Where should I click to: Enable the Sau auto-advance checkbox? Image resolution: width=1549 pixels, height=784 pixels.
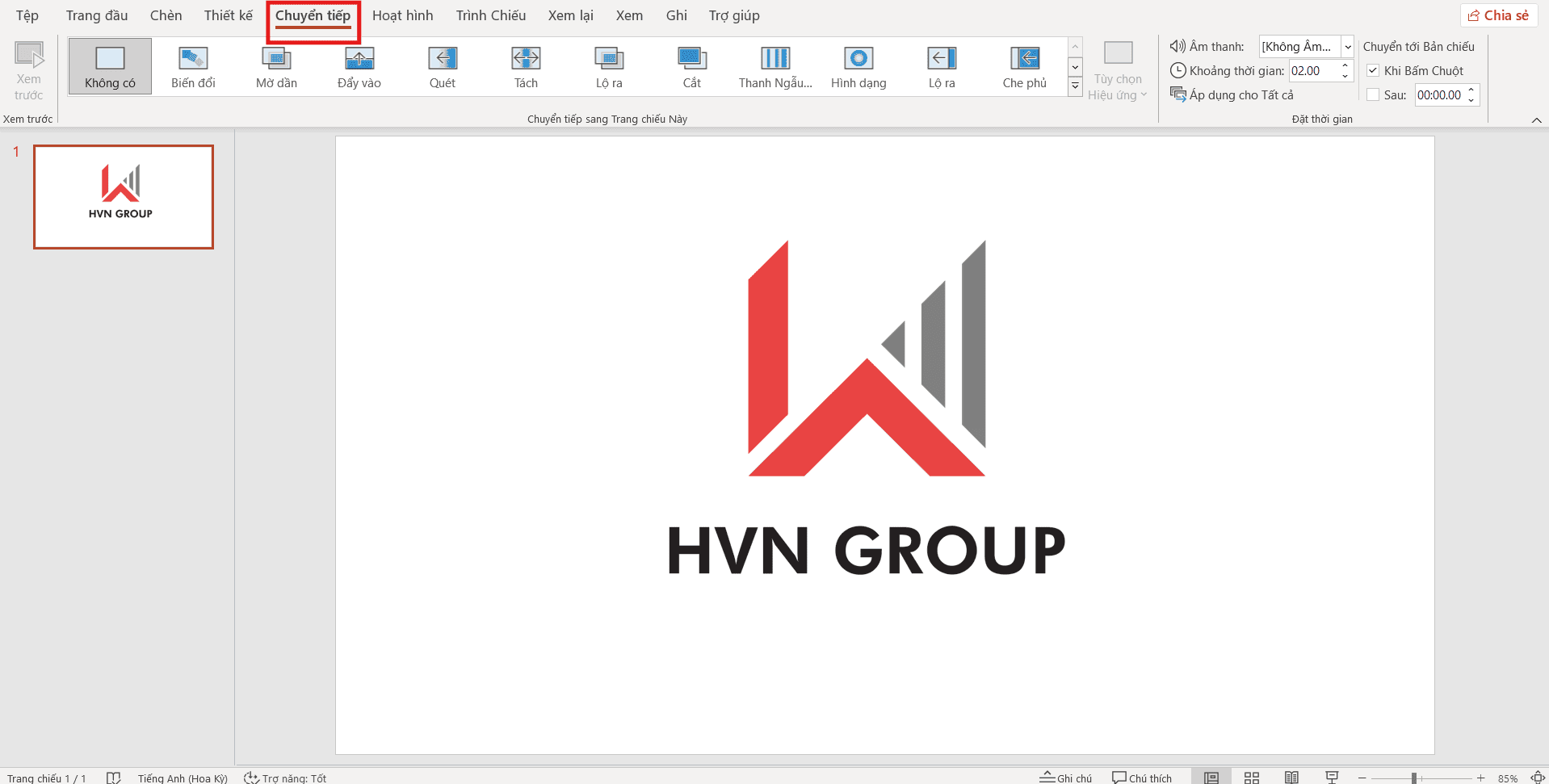click(x=1373, y=95)
